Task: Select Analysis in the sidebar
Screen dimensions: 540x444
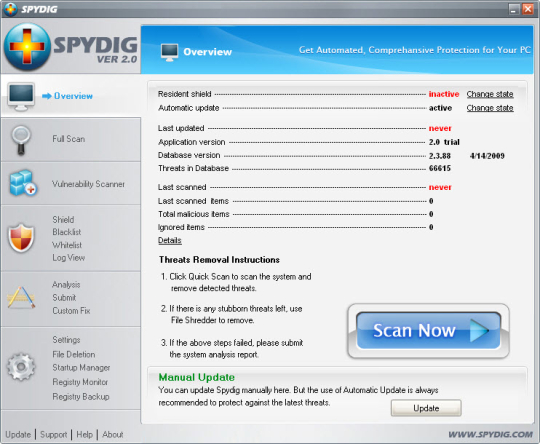Action: click(66, 285)
